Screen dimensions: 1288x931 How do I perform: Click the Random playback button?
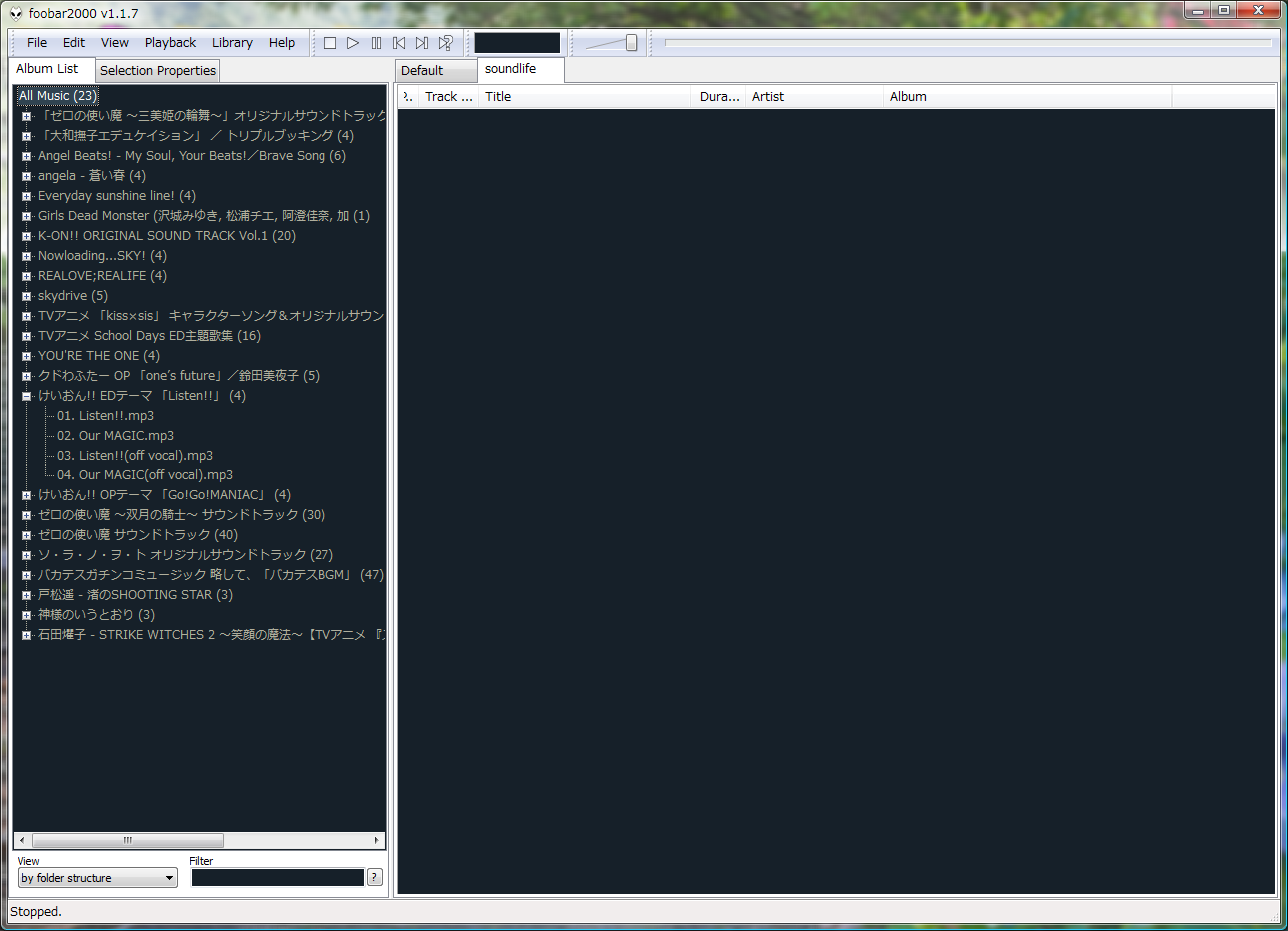(x=445, y=43)
